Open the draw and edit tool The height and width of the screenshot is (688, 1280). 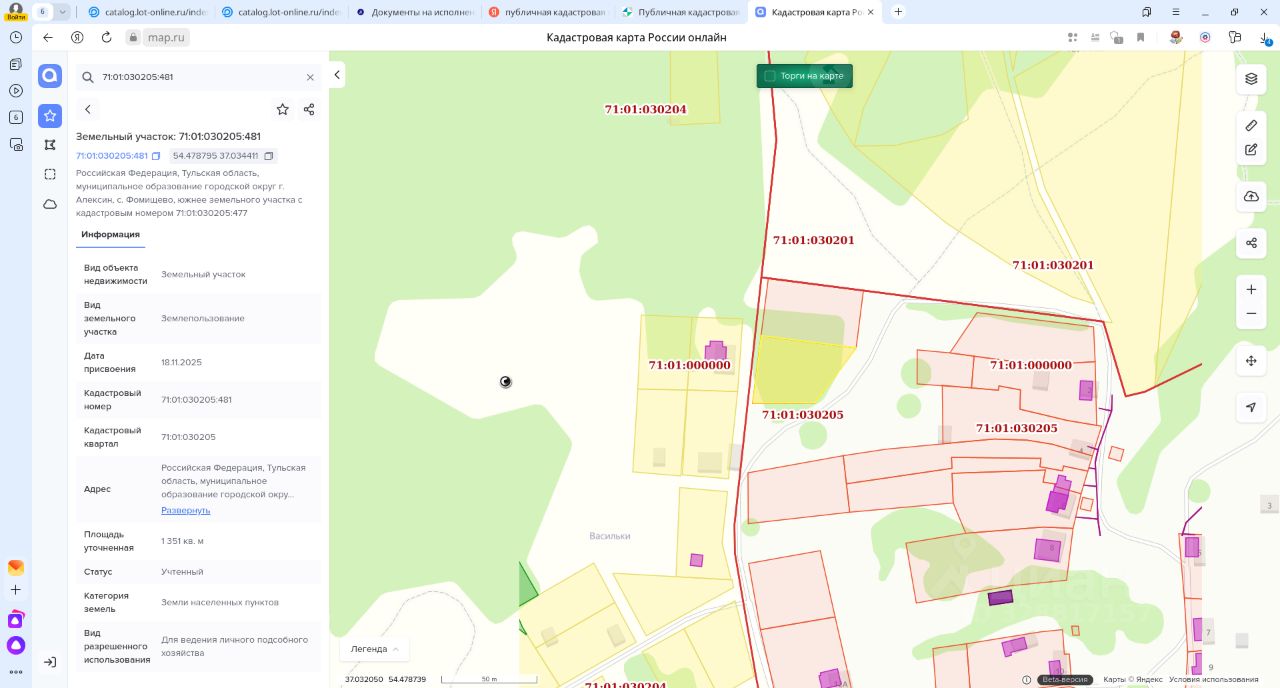1251,150
